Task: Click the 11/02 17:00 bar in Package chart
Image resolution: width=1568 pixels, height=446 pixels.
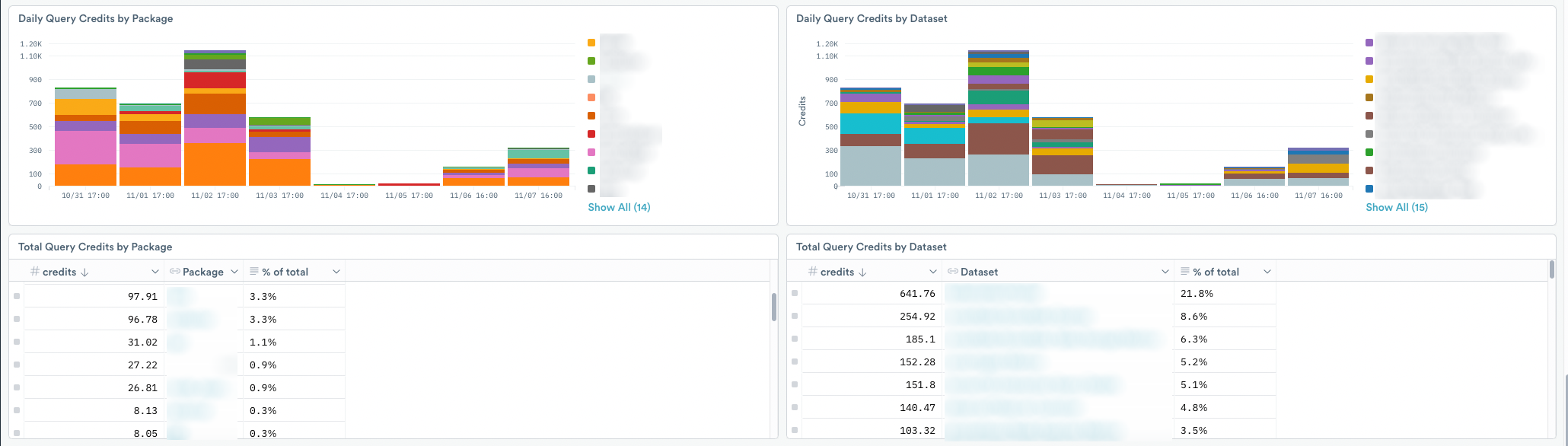Action: pos(215,118)
